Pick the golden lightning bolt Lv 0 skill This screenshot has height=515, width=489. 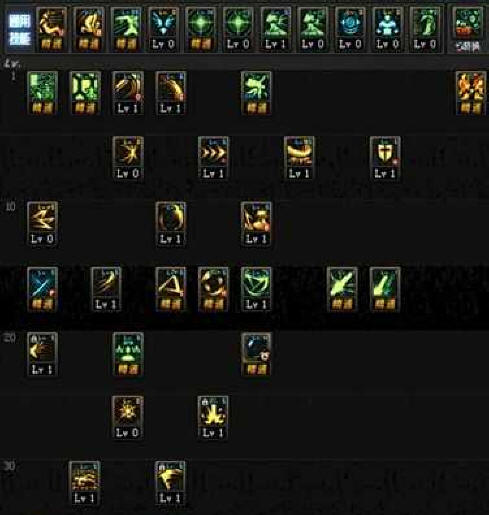point(43,224)
